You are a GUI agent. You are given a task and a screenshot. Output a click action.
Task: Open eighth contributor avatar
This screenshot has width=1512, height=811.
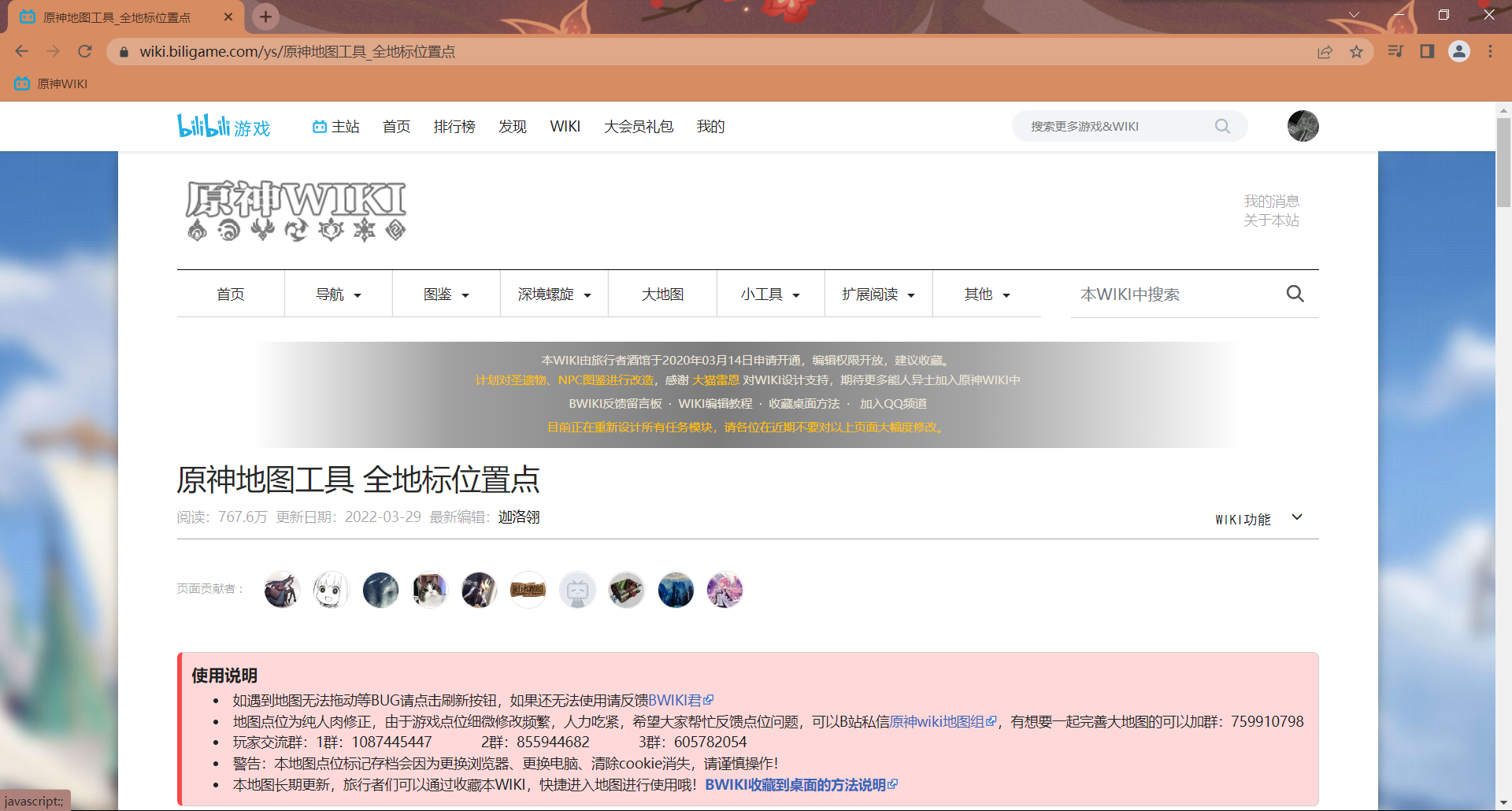[626, 590]
